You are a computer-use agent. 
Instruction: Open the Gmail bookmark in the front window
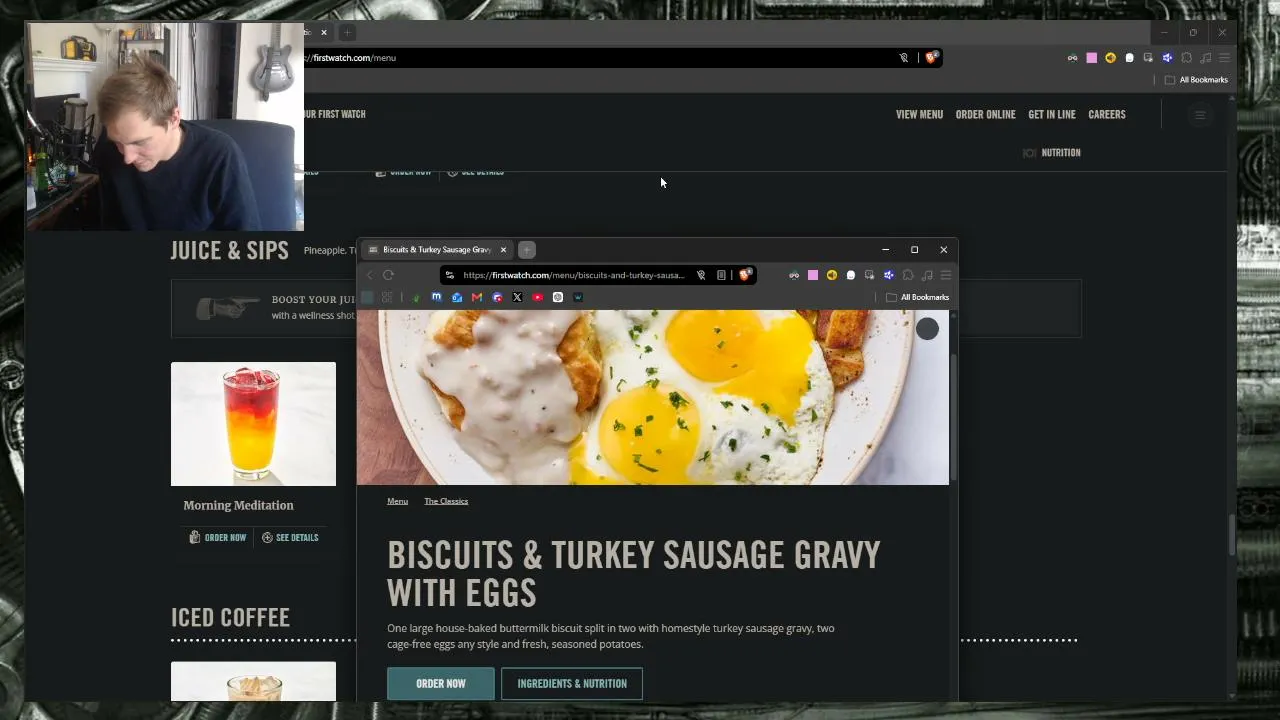point(477,297)
